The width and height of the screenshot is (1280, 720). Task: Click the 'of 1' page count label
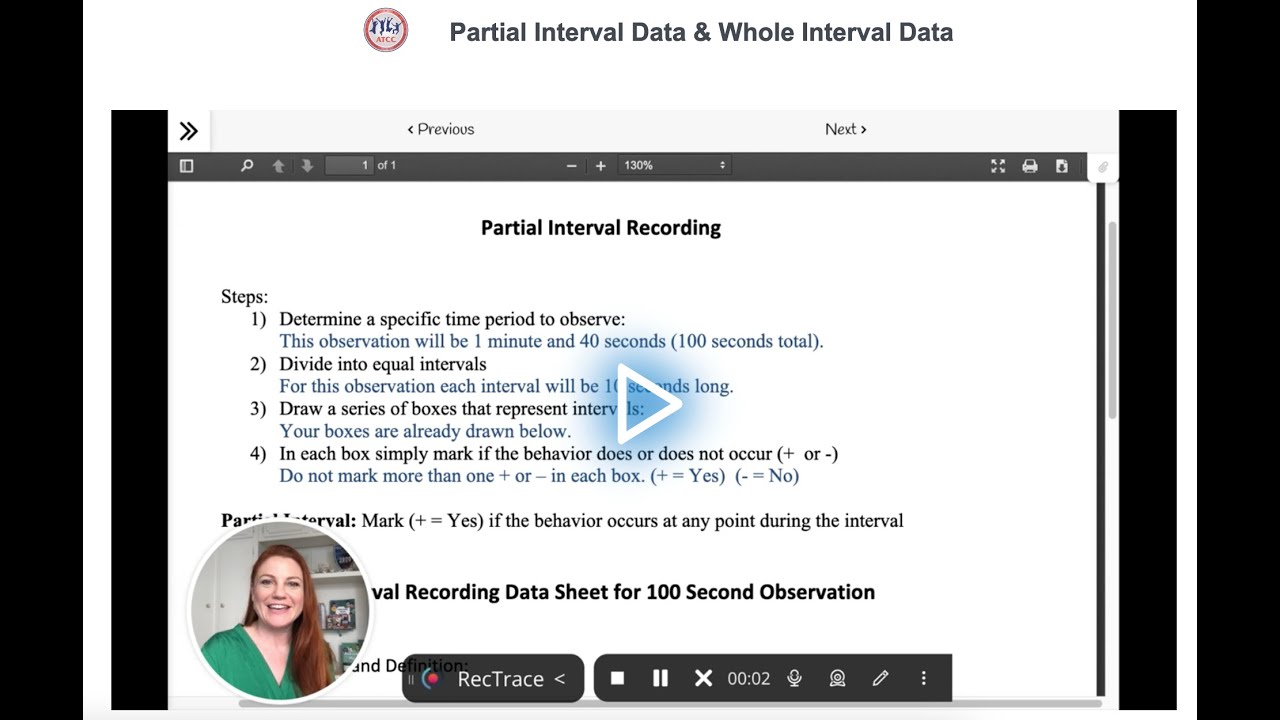pyautogui.click(x=387, y=165)
